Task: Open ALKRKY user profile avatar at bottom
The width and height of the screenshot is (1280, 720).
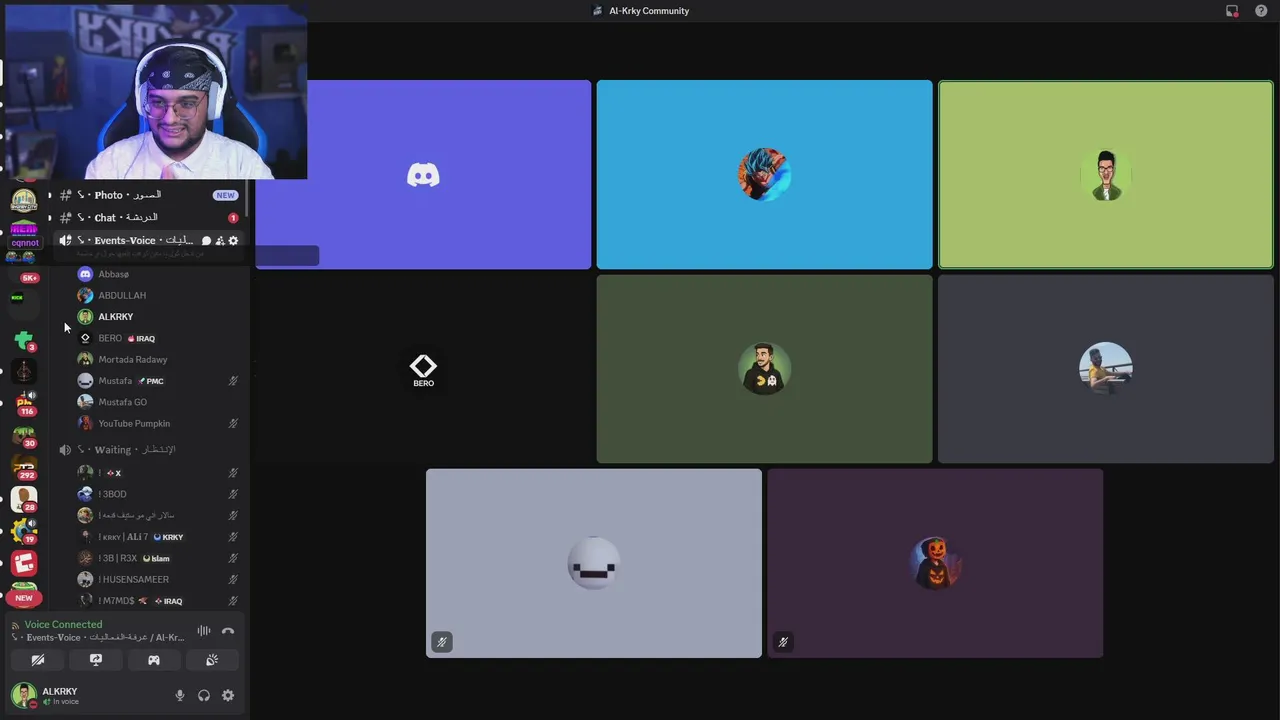Action: [24, 695]
